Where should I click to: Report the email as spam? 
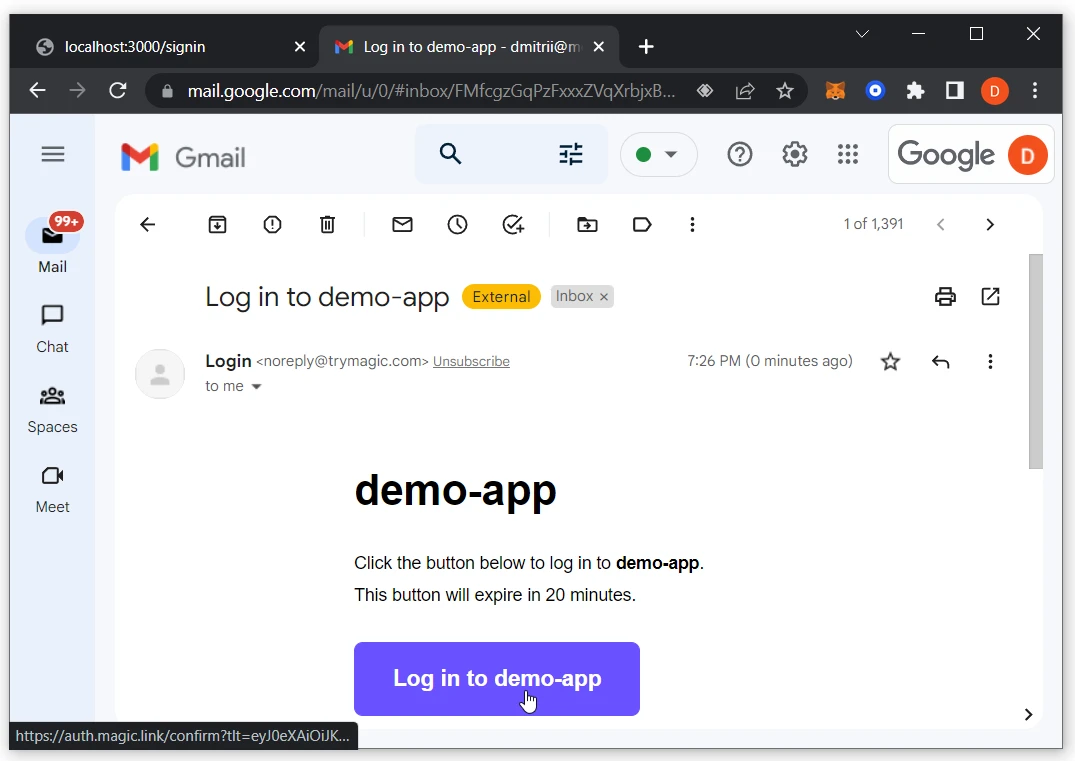[272, 224]
